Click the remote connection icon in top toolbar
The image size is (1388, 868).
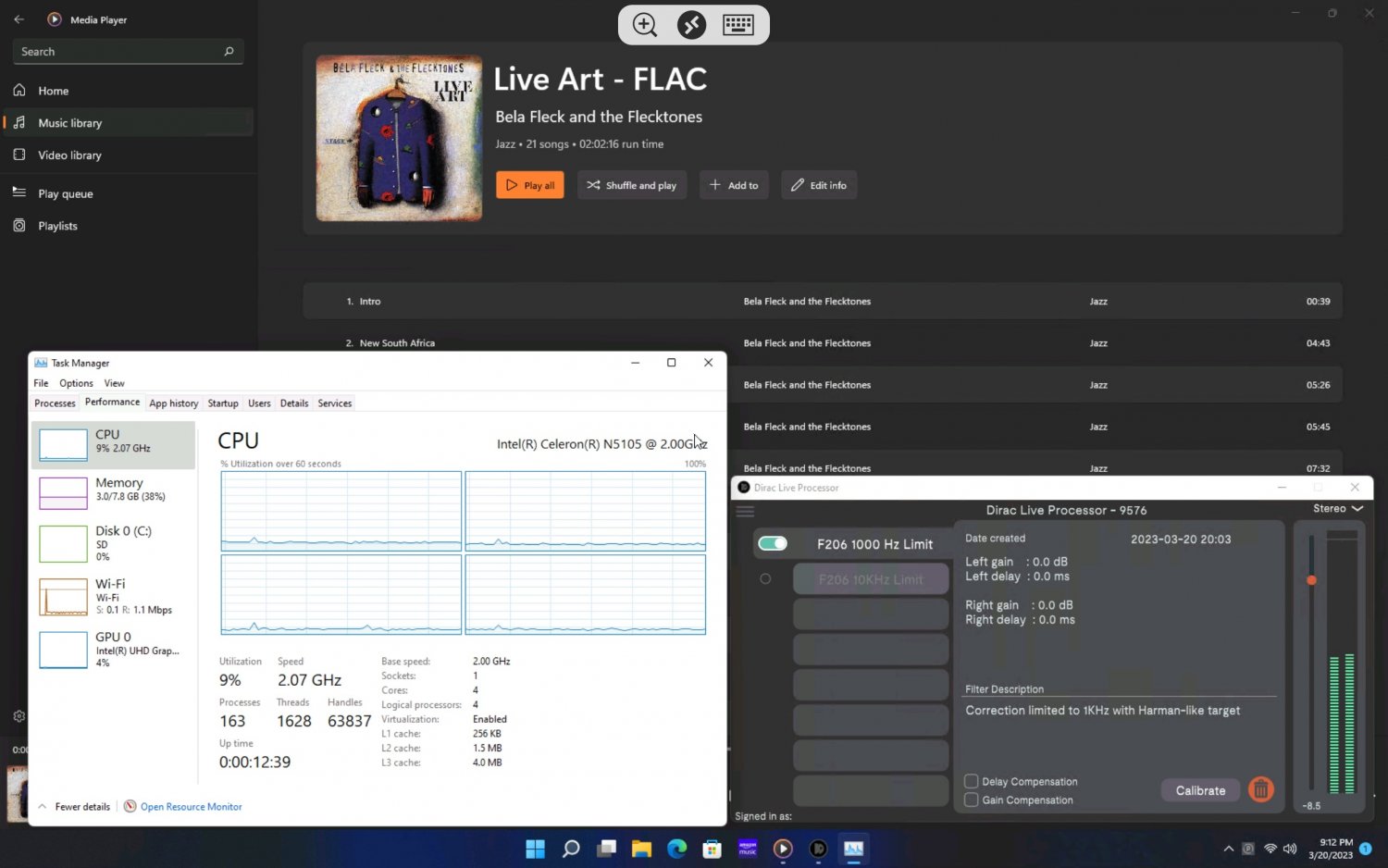point(691,25)
